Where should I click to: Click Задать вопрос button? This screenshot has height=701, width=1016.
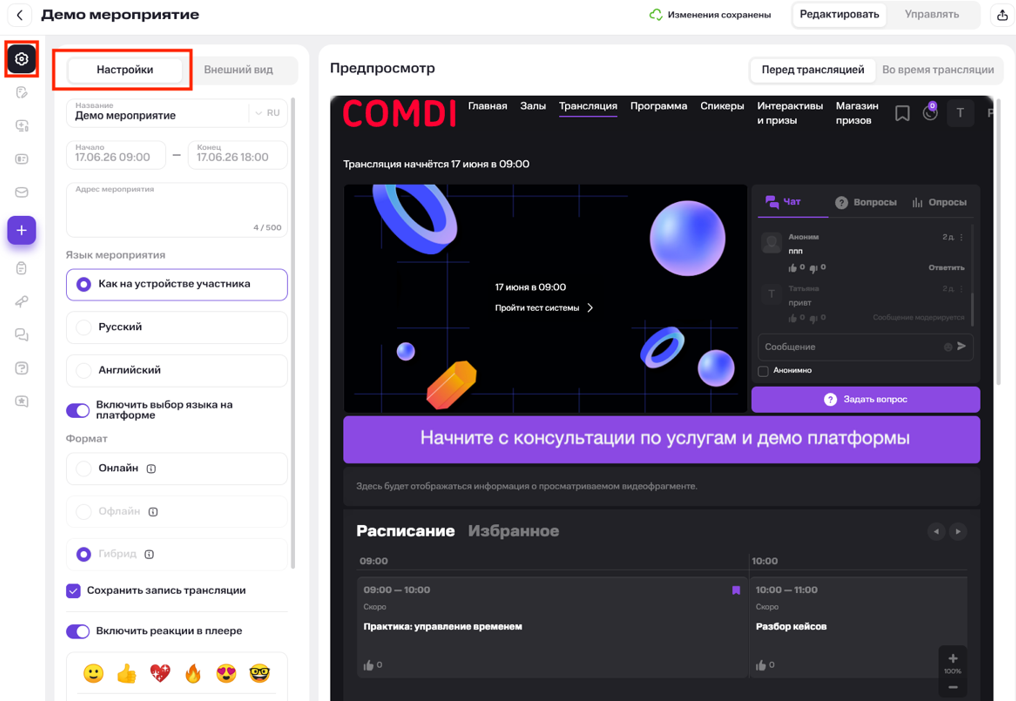pyautogui.click(x=866, y=400)
